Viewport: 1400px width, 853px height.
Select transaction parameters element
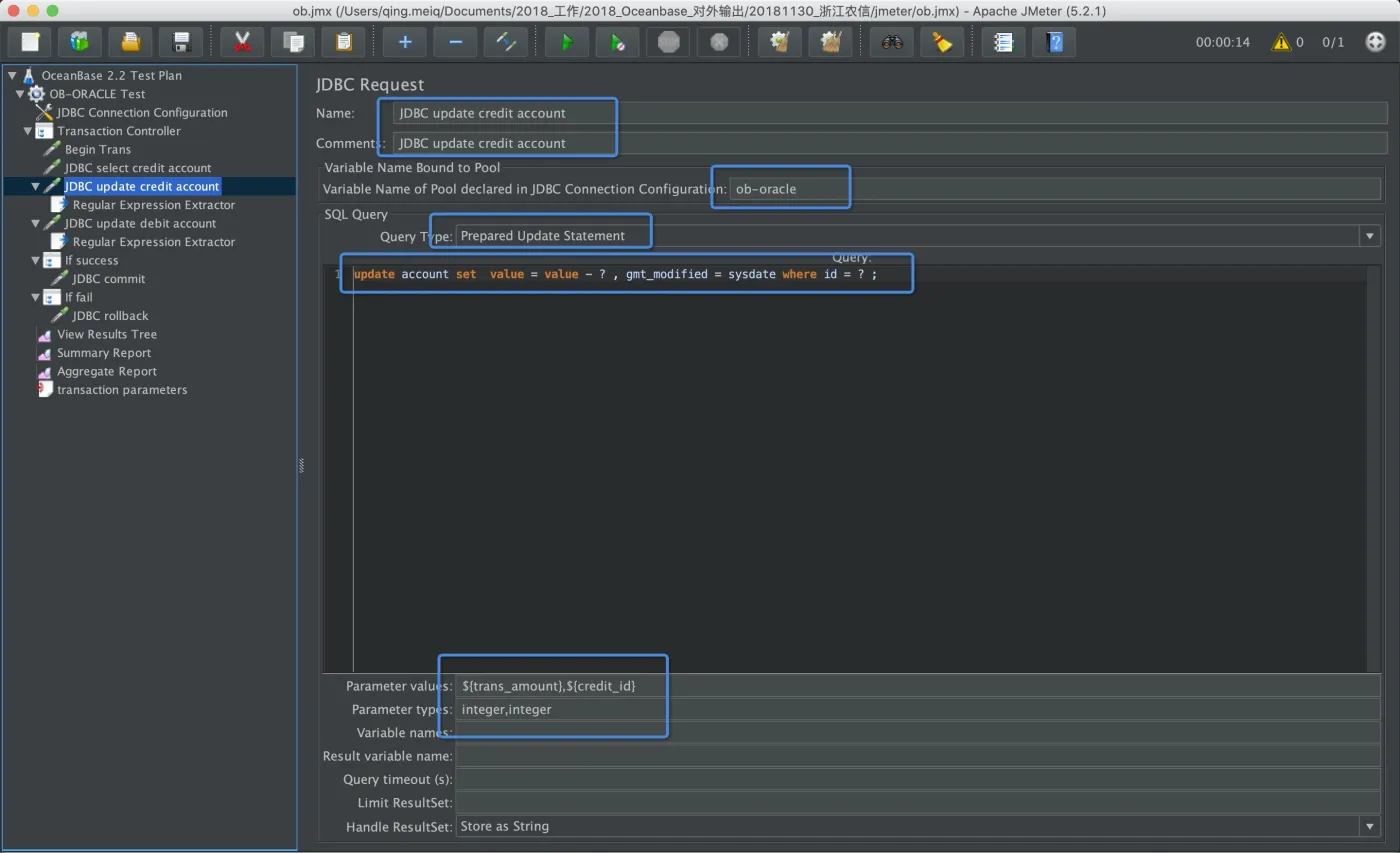click(122, 390)
